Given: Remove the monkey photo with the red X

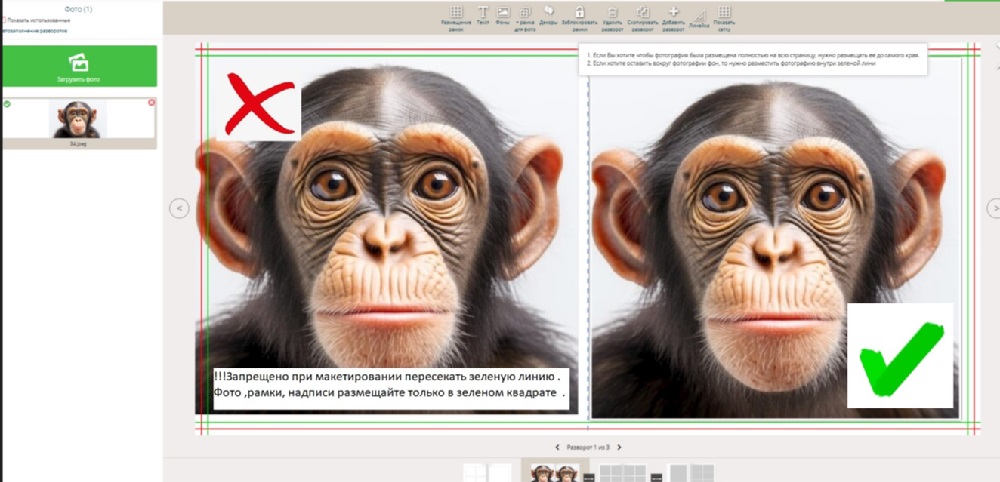Looking at the screenshot, I should tap(152, 103).
